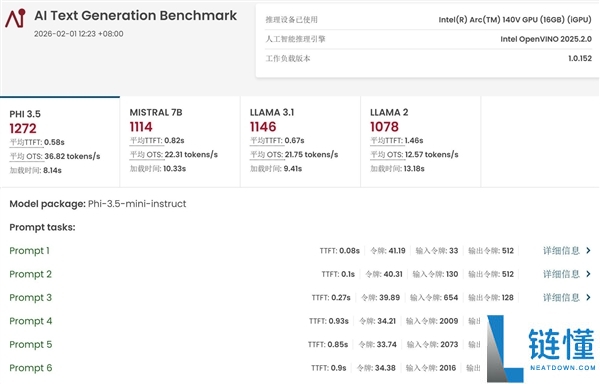Click the Intel OpenVINO 2025.2.0 engine value

546,39
